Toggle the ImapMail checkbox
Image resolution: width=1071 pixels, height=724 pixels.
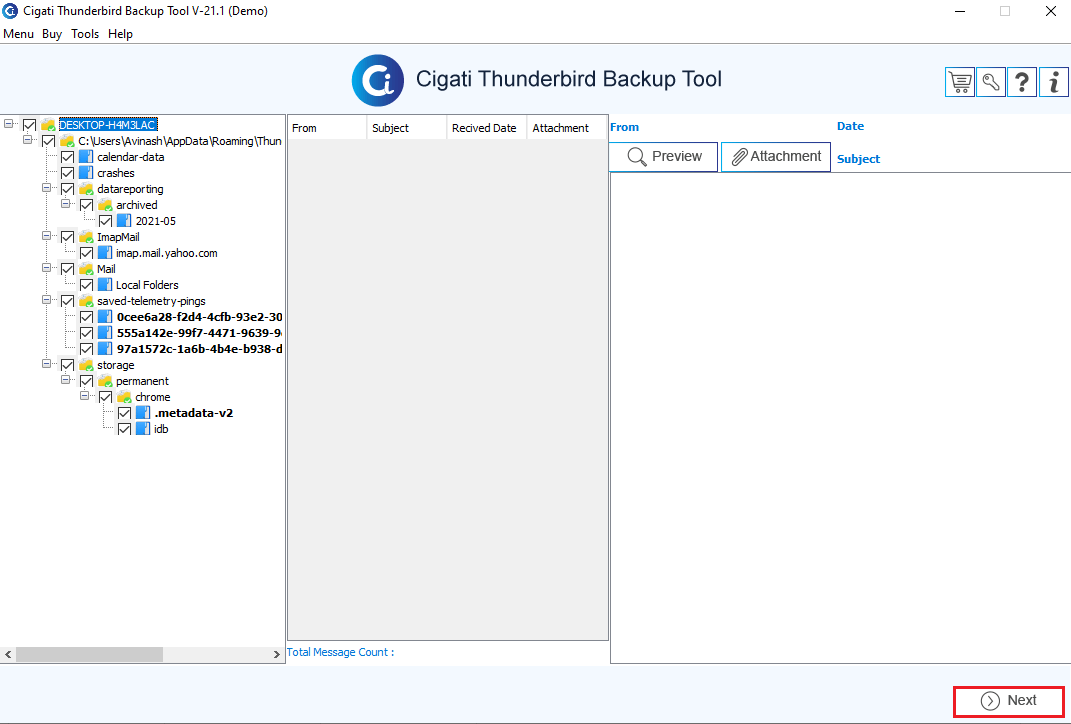(68, 237)
